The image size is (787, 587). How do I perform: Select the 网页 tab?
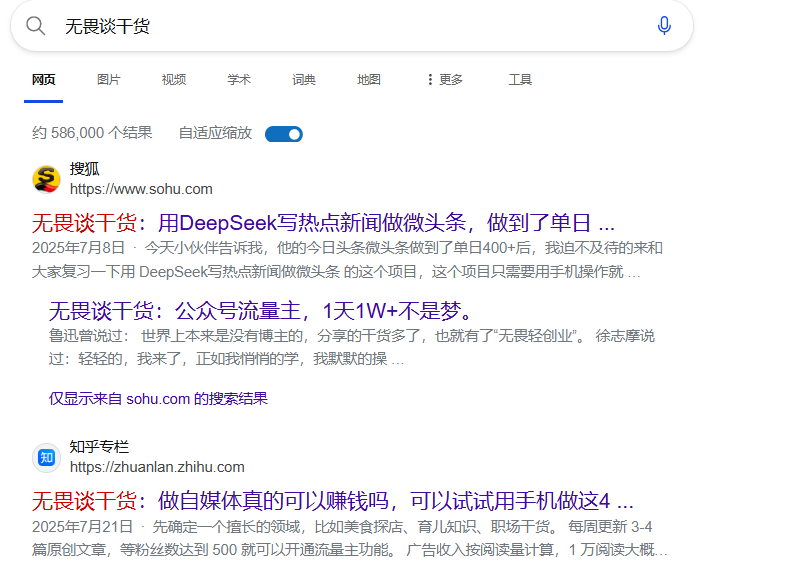(x=44, y=79)
